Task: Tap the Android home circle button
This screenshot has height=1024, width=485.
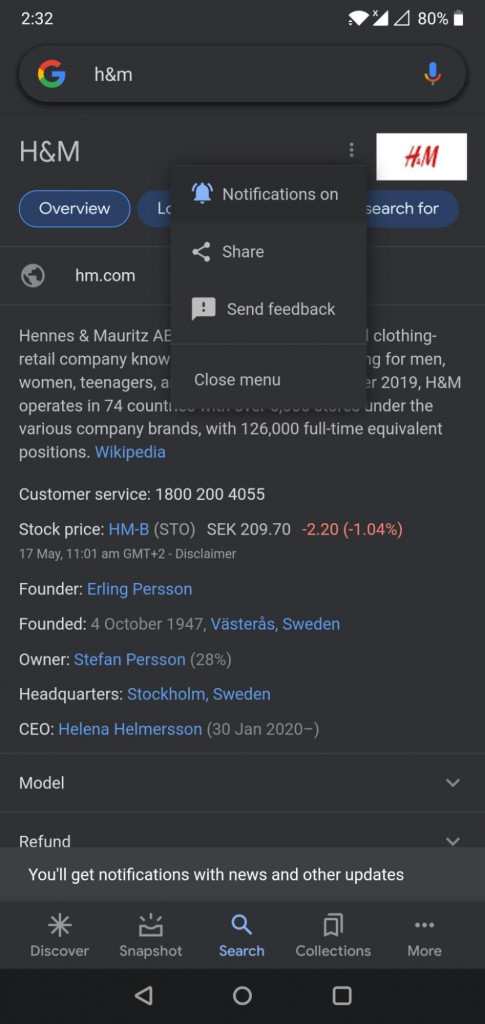Action: (x=242, y=995)
